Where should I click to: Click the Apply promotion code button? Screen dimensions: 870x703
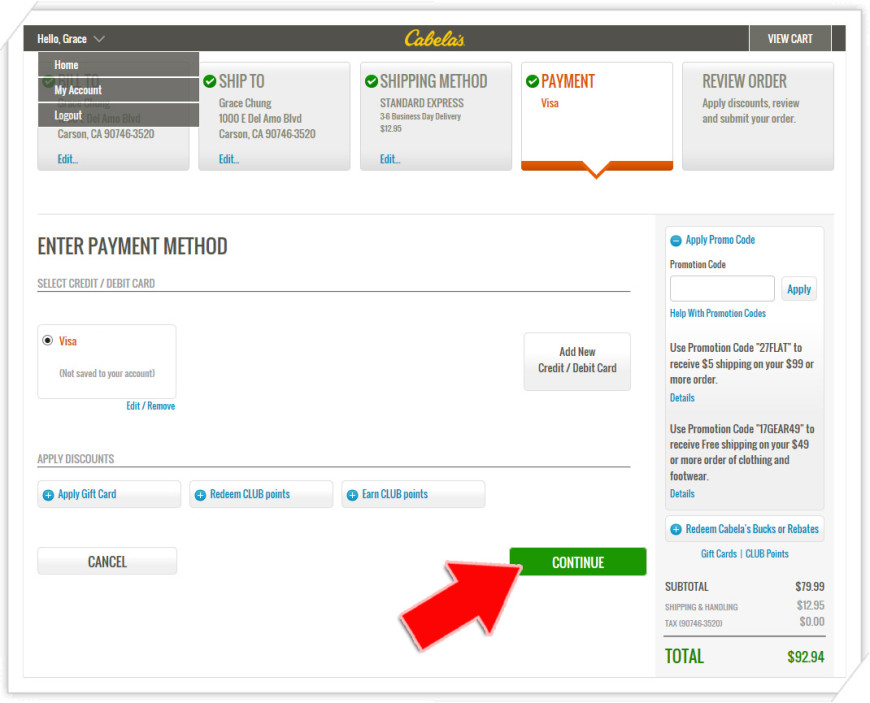799,289
